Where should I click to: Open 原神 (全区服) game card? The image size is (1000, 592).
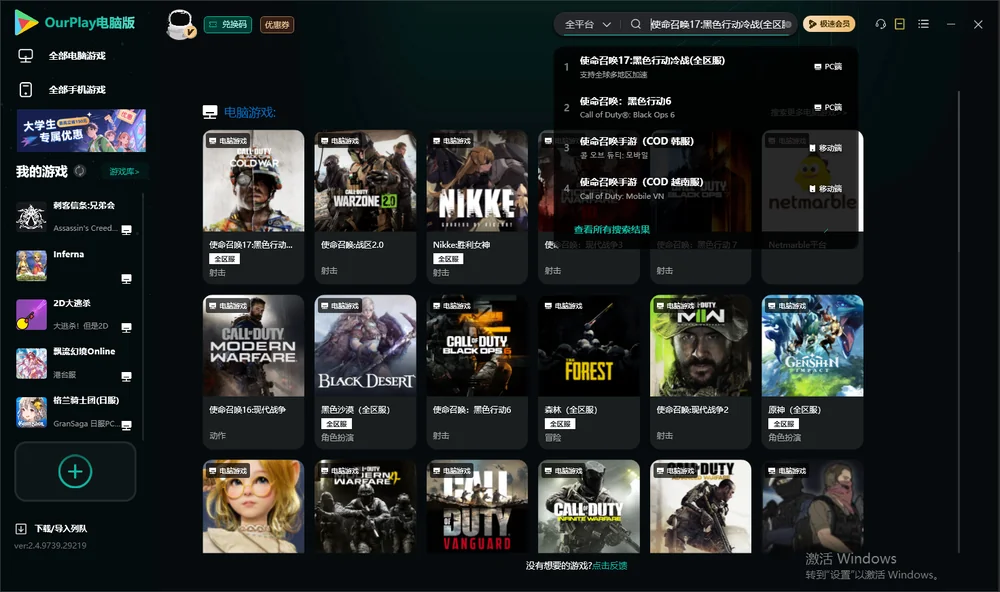812,372
